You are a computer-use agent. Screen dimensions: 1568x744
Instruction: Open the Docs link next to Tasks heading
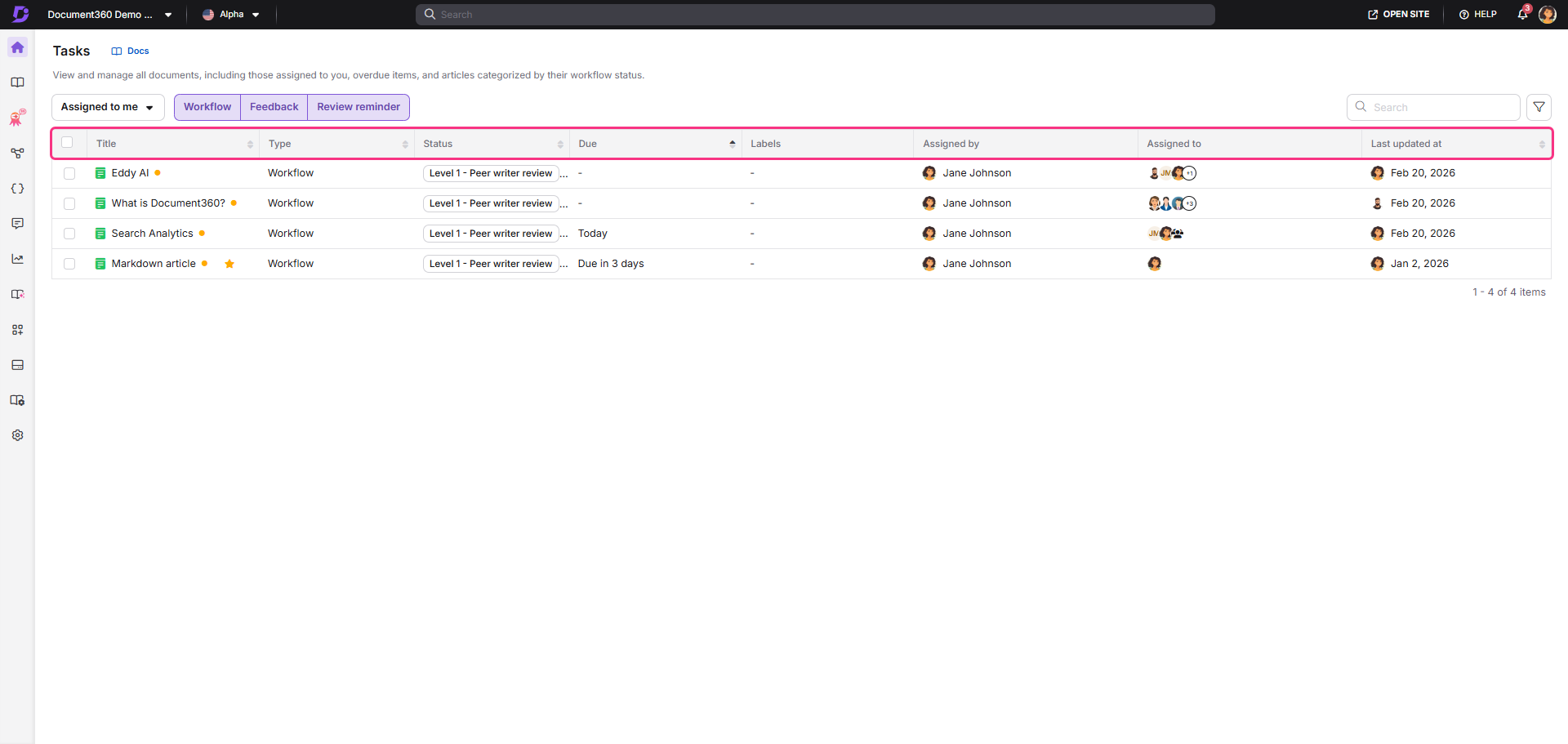[x=130, y=51]
